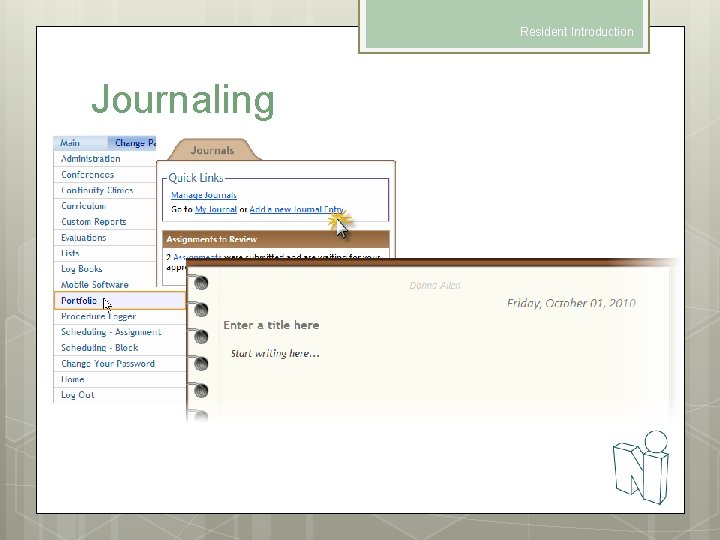Select the Change Password tab
720x540 pixels.
click(x=133, y=143)
